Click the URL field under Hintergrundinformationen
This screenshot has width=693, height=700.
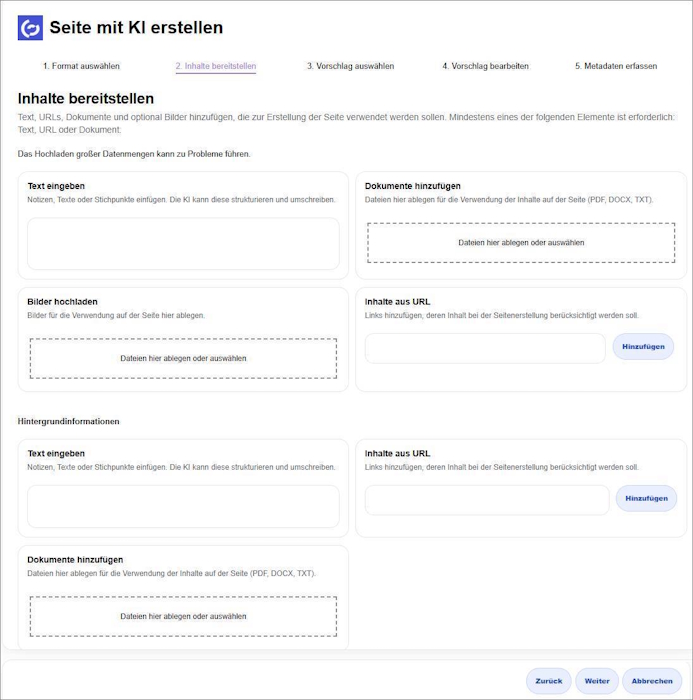coord(486,499)
